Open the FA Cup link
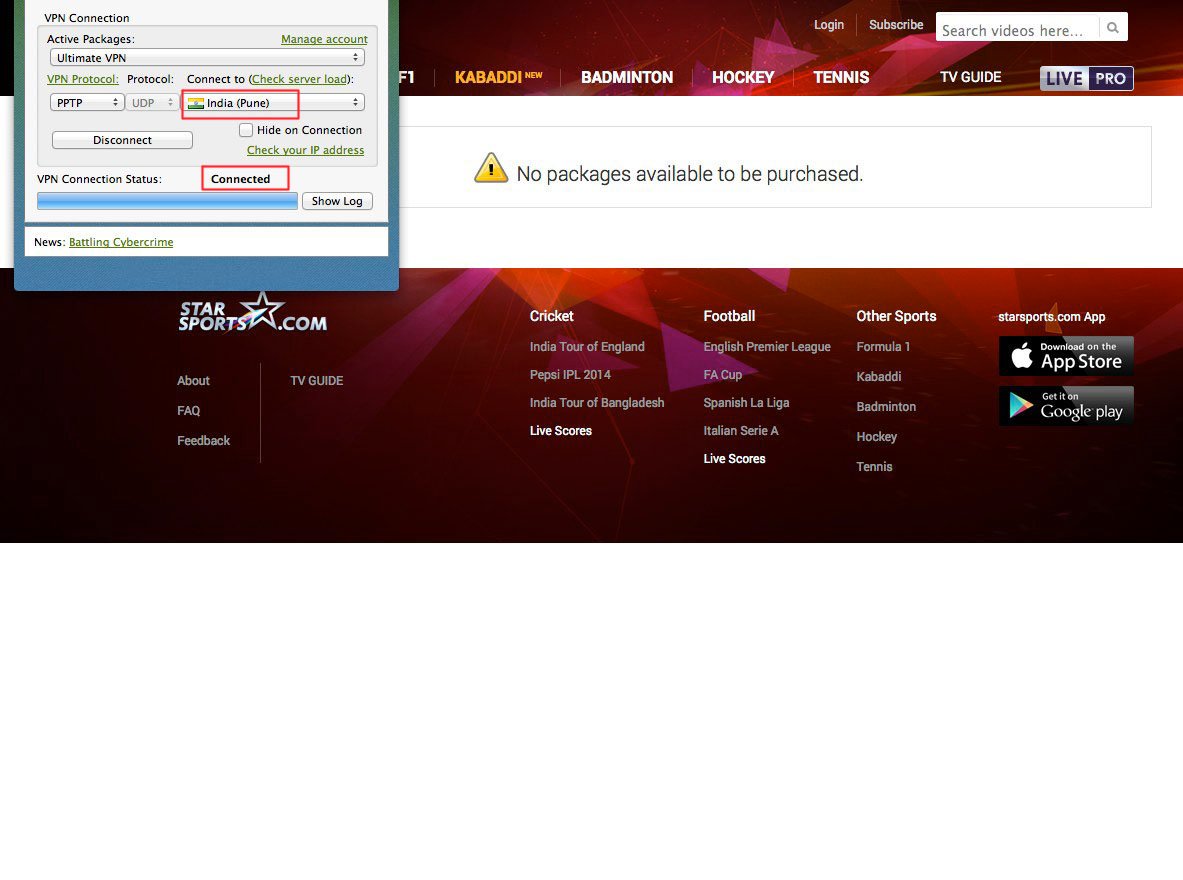Screen dimensions: 1183x880 (723, 375)
